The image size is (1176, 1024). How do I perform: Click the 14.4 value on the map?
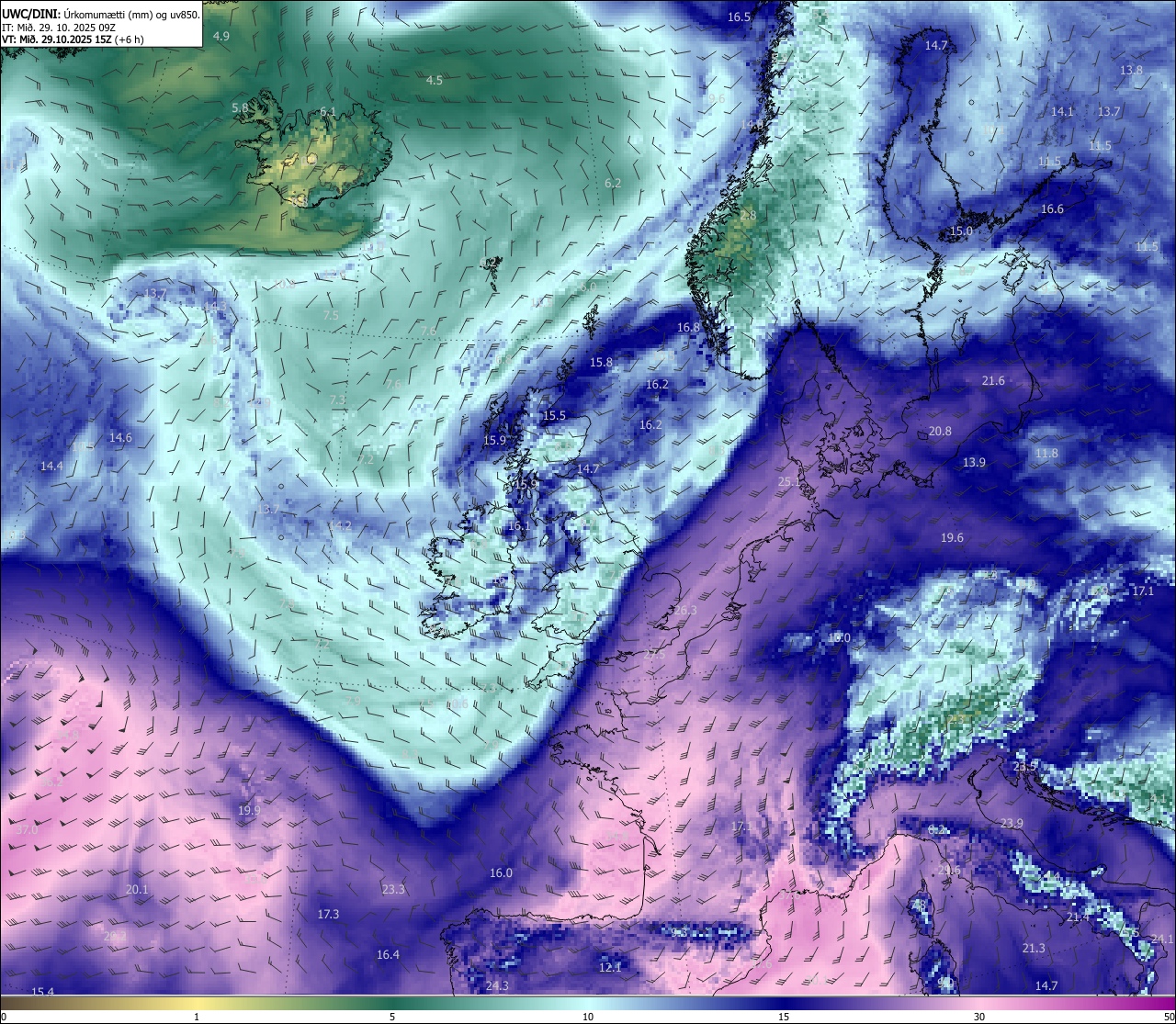tap(51, 467)
